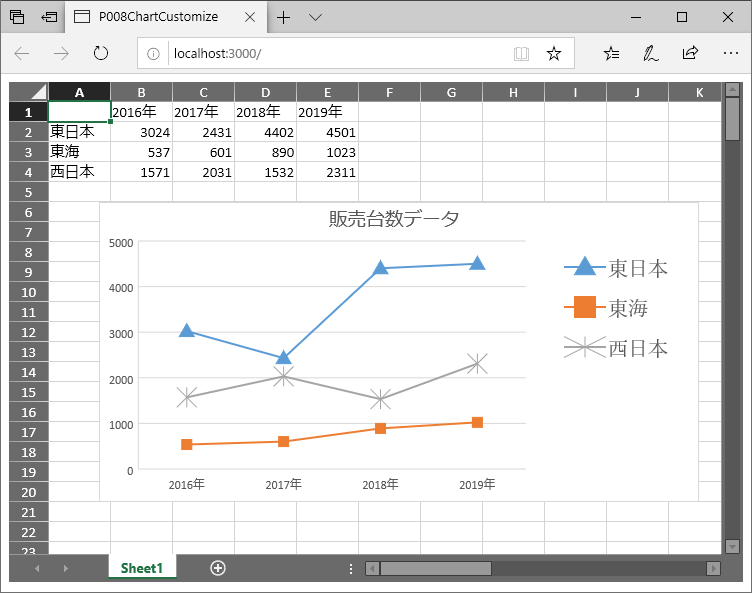The width and height of the screenshot is (752, 593).
Task: Click the browser forward arrow
Action: (61, 53)
